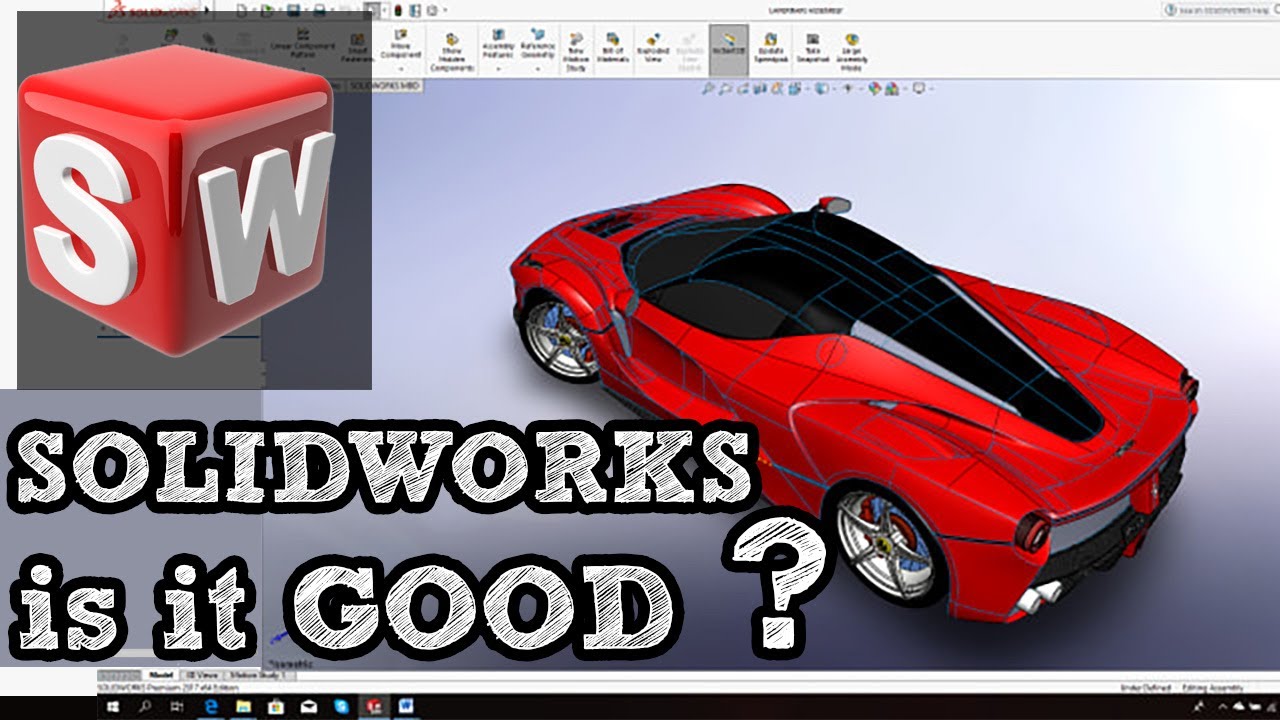
Task: Open the Options gear icon
Action: (x=432, y=10)
